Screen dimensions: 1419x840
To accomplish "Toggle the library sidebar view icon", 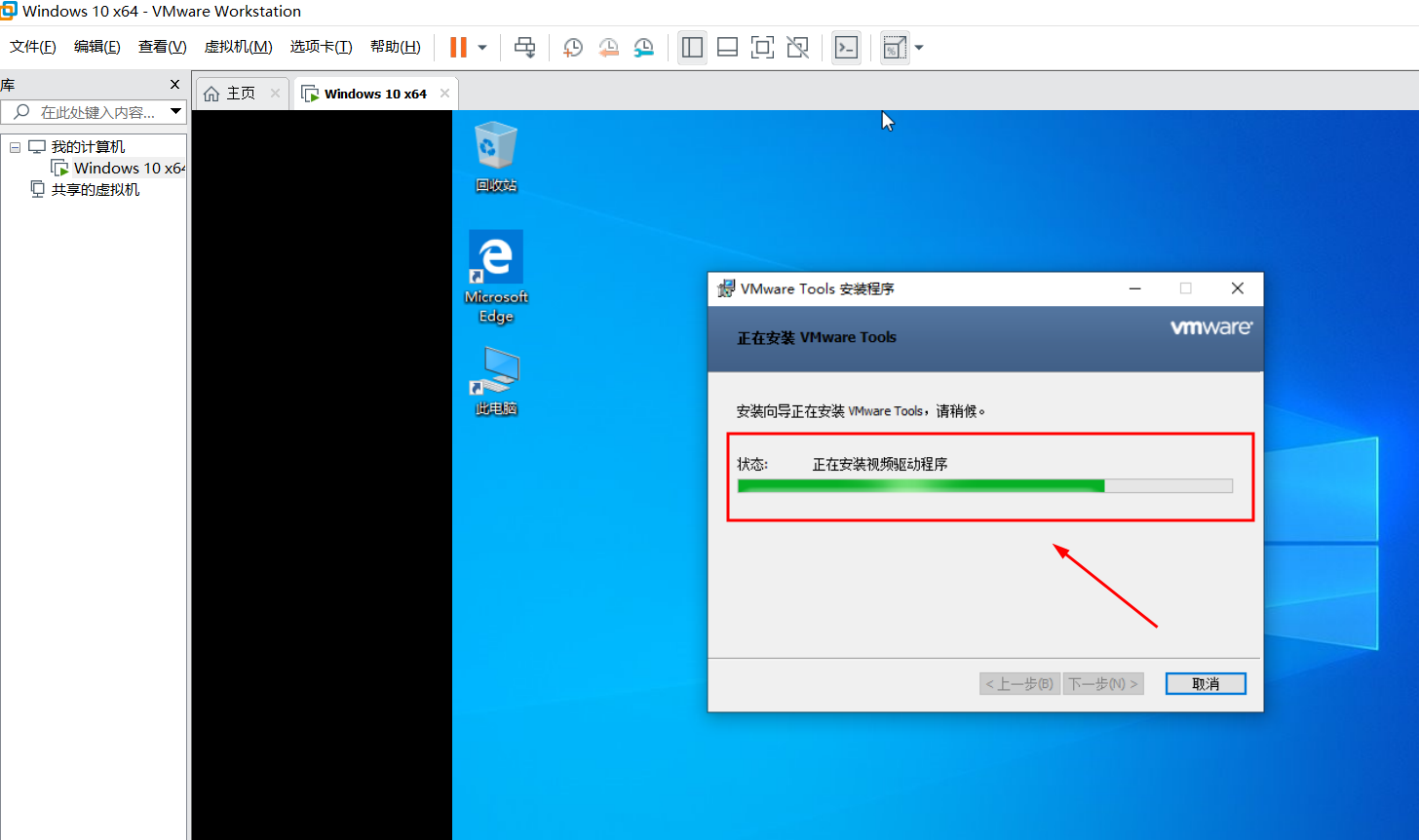I will click(693, 47).
